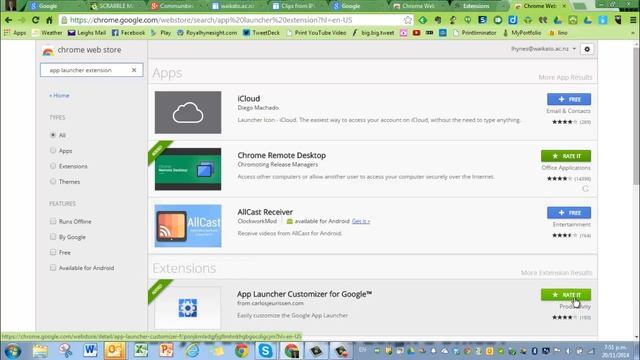Image resolution: width=640 pixels, height=360 pixels.
Task: Open the Chrome hamburger menu
Action: (633, 20)
